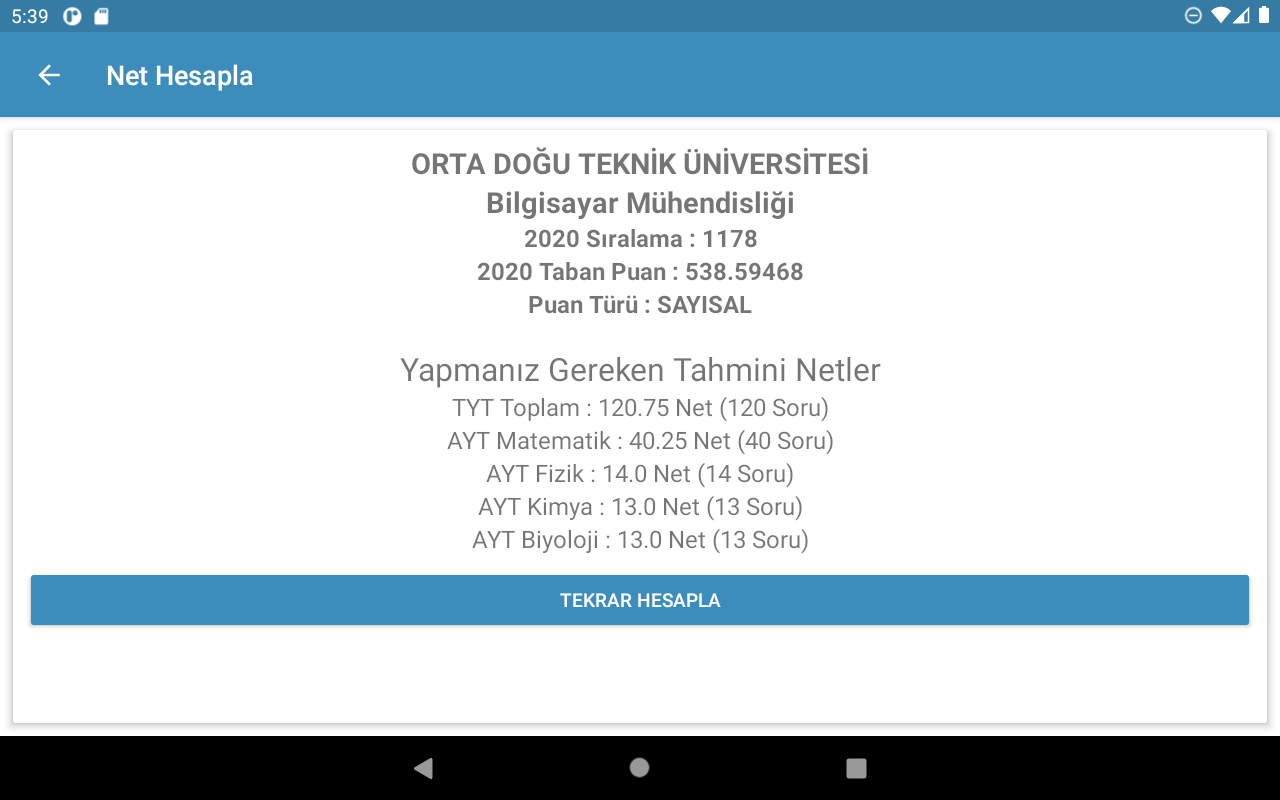Tap the SD card notification icon

[x=101, y=16]
